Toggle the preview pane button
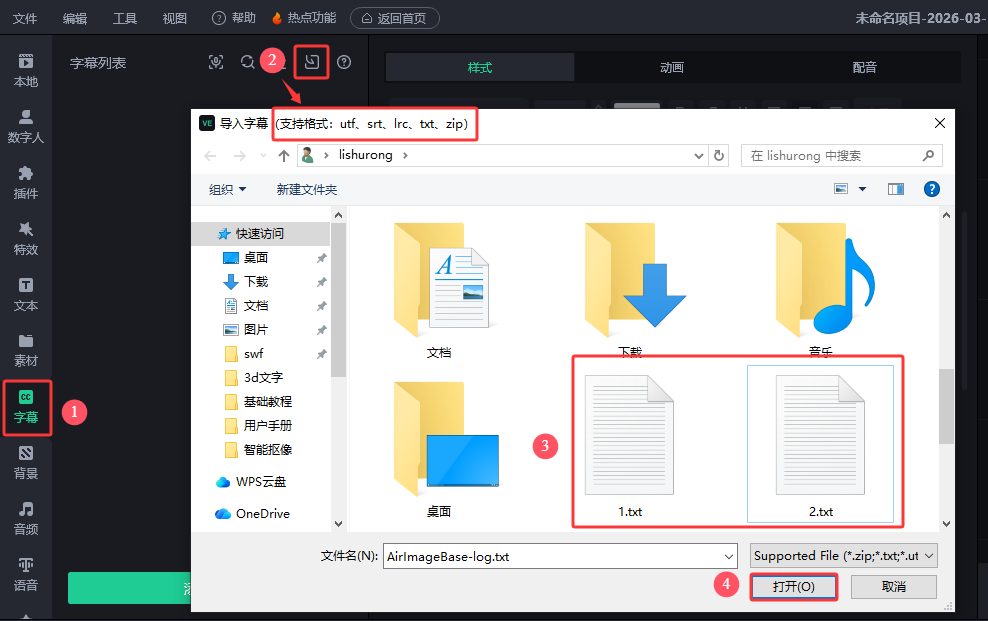Image resolution: width=988 pixels, height=621 pixels. pyautogui.click(x=895, y=189)
